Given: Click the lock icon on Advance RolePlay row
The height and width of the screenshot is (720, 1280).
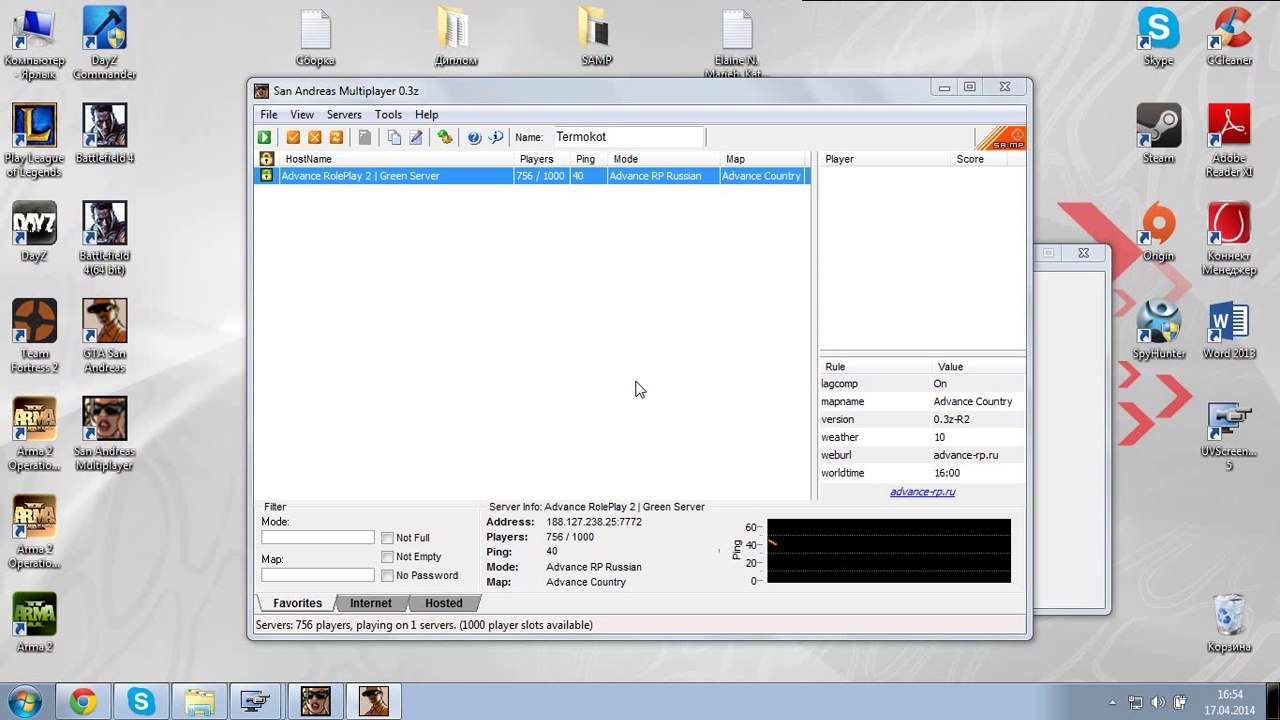Looking at the screenshot, I should click(x=266, y=176).
